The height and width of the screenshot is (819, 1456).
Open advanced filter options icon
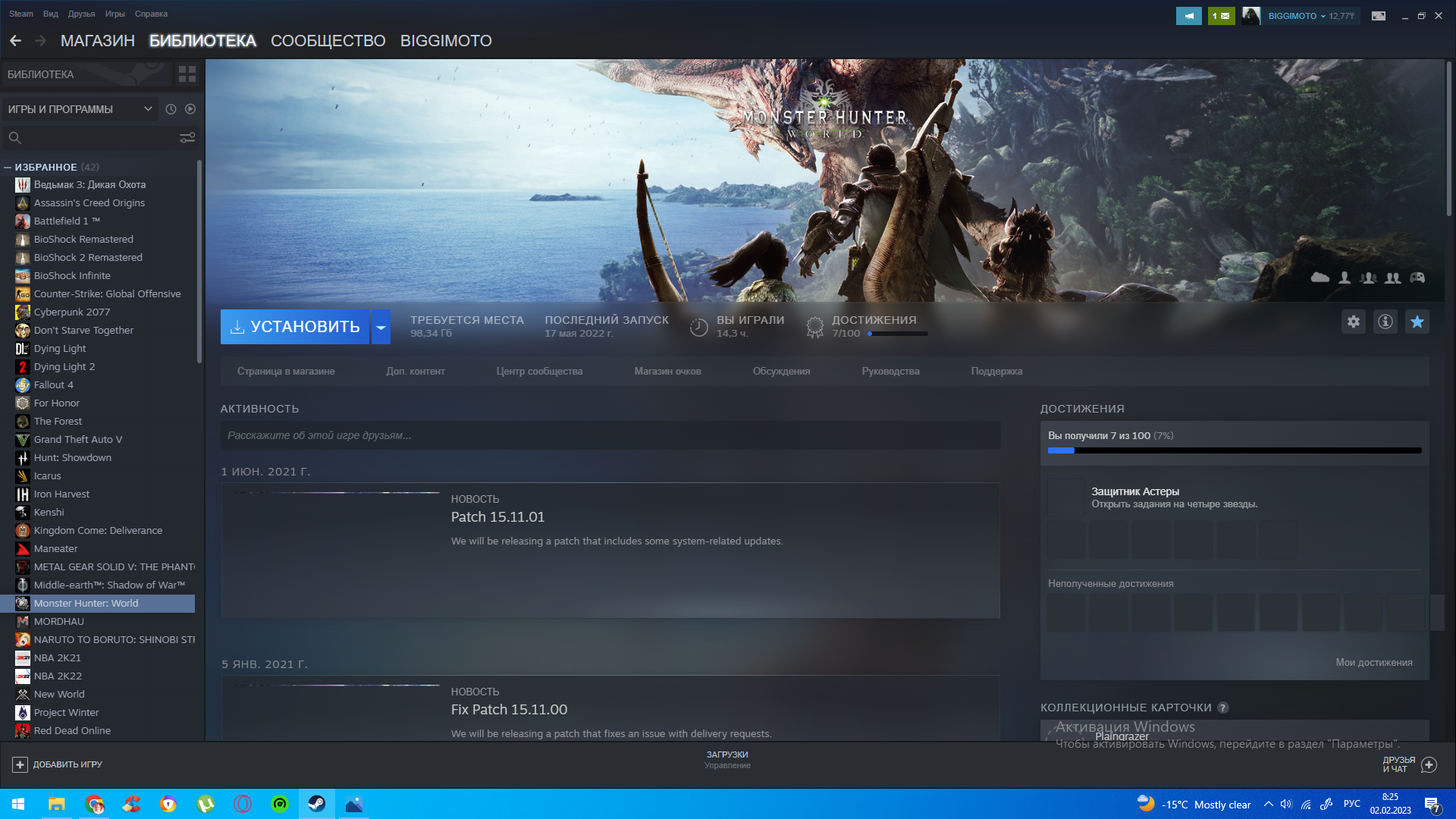[187, 137]
